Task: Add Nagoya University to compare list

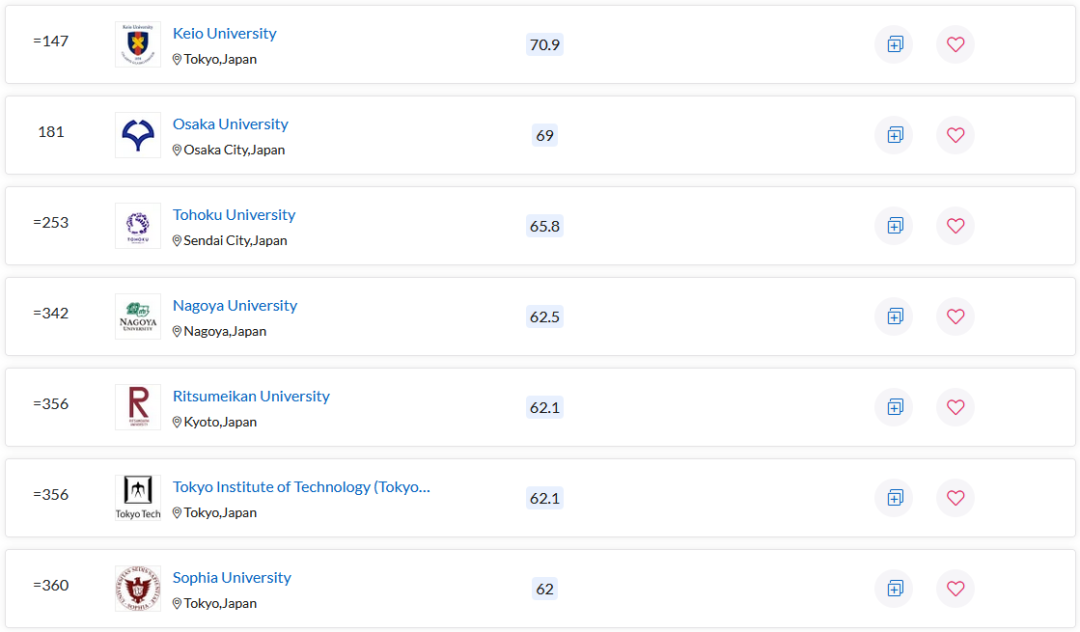Action: [x=894, y=316]
